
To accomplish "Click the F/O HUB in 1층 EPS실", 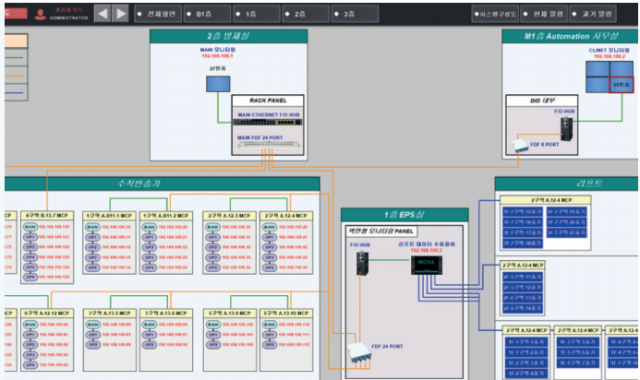I will pos(362,263).
